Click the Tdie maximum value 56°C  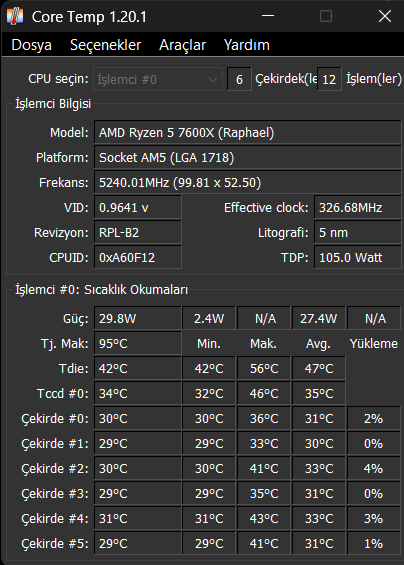click(x=264, y=368)
